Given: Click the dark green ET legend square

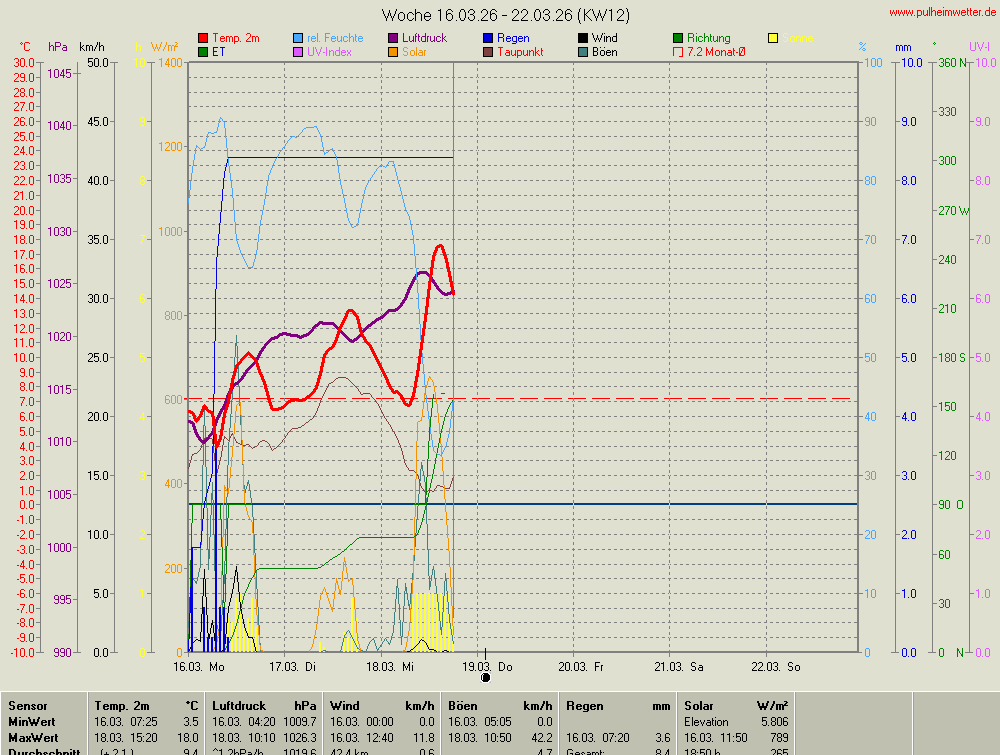Looking at the screenshot, I should (204, 52).
